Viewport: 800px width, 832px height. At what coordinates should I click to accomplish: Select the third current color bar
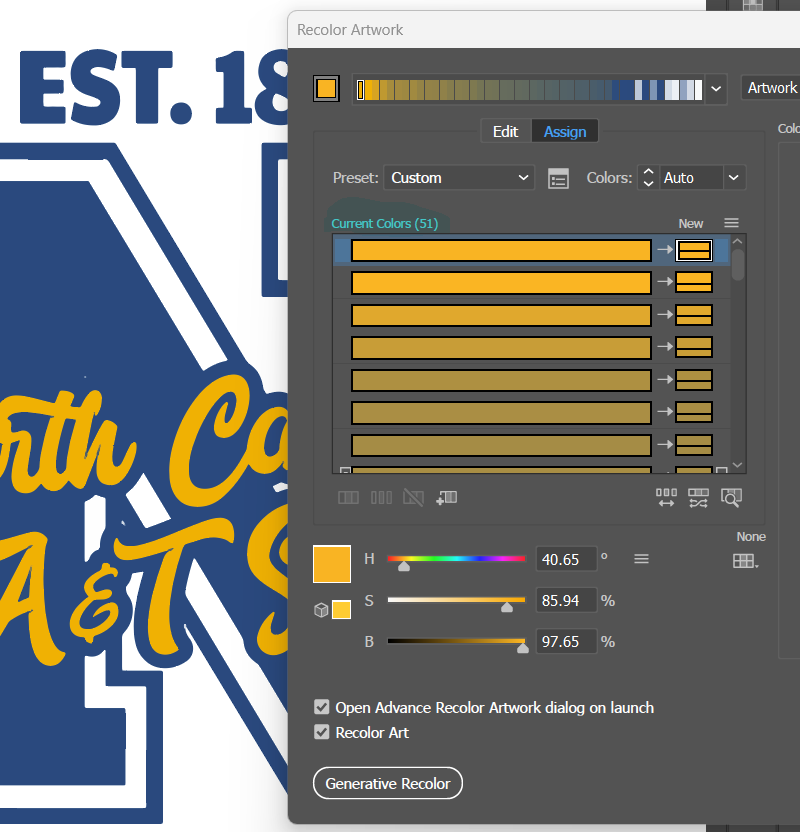pos(501,315)
